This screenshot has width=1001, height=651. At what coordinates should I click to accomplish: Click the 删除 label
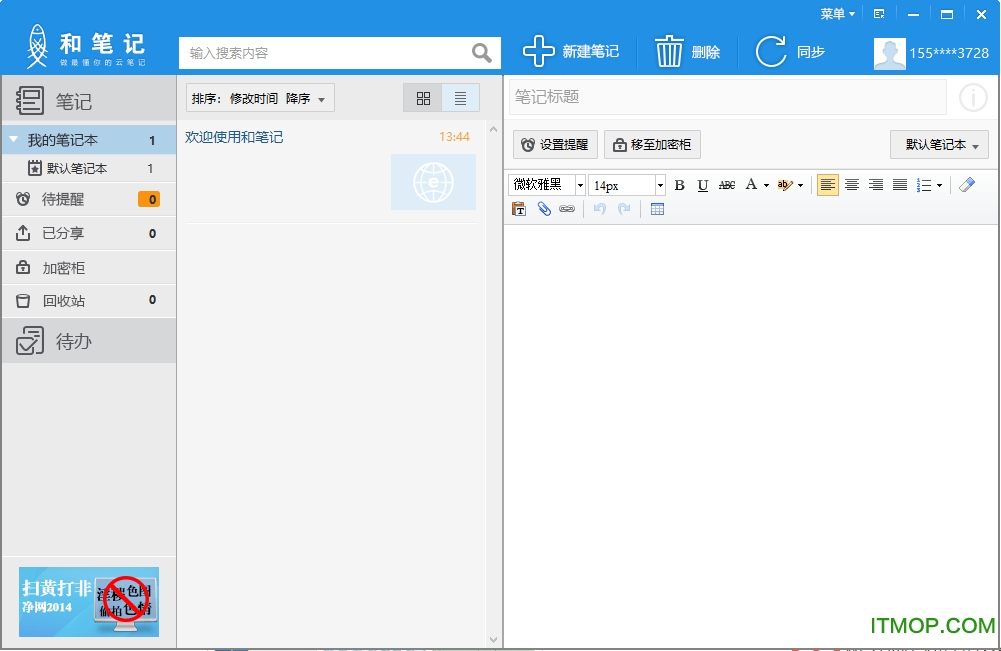tap(706, 52)
